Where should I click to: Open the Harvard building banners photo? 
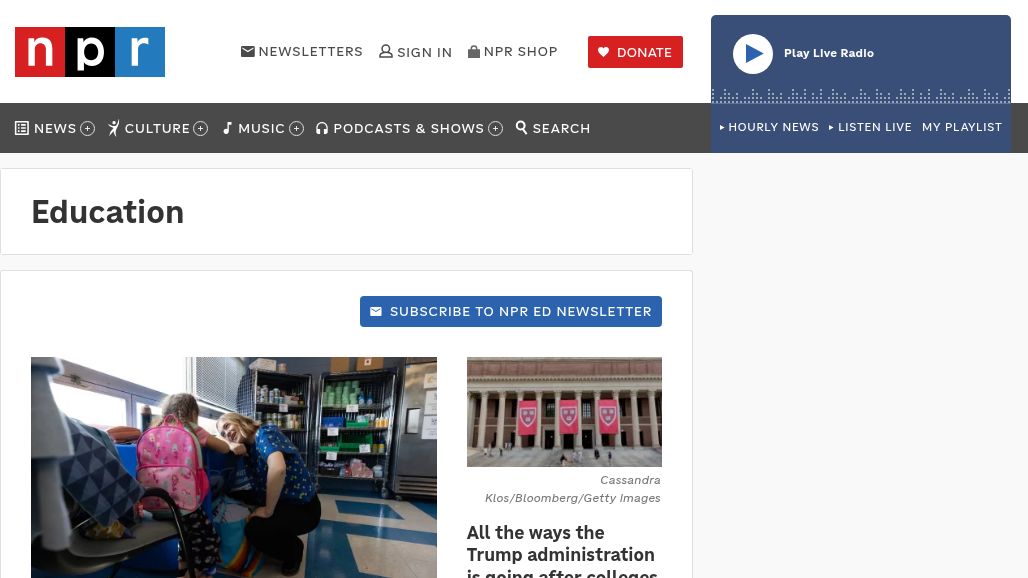click(564, 412)
